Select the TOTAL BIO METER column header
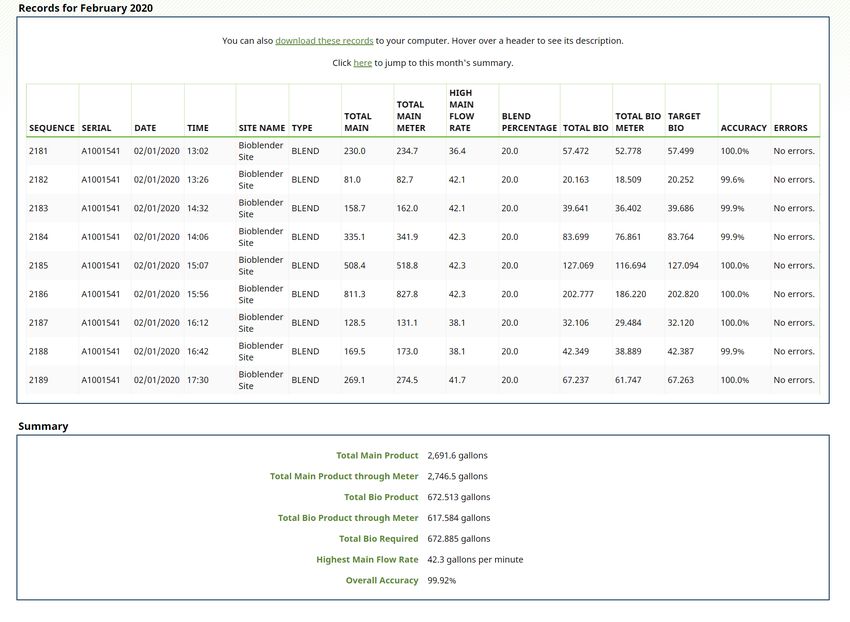 pyautogui.click(x=638, y=122)
